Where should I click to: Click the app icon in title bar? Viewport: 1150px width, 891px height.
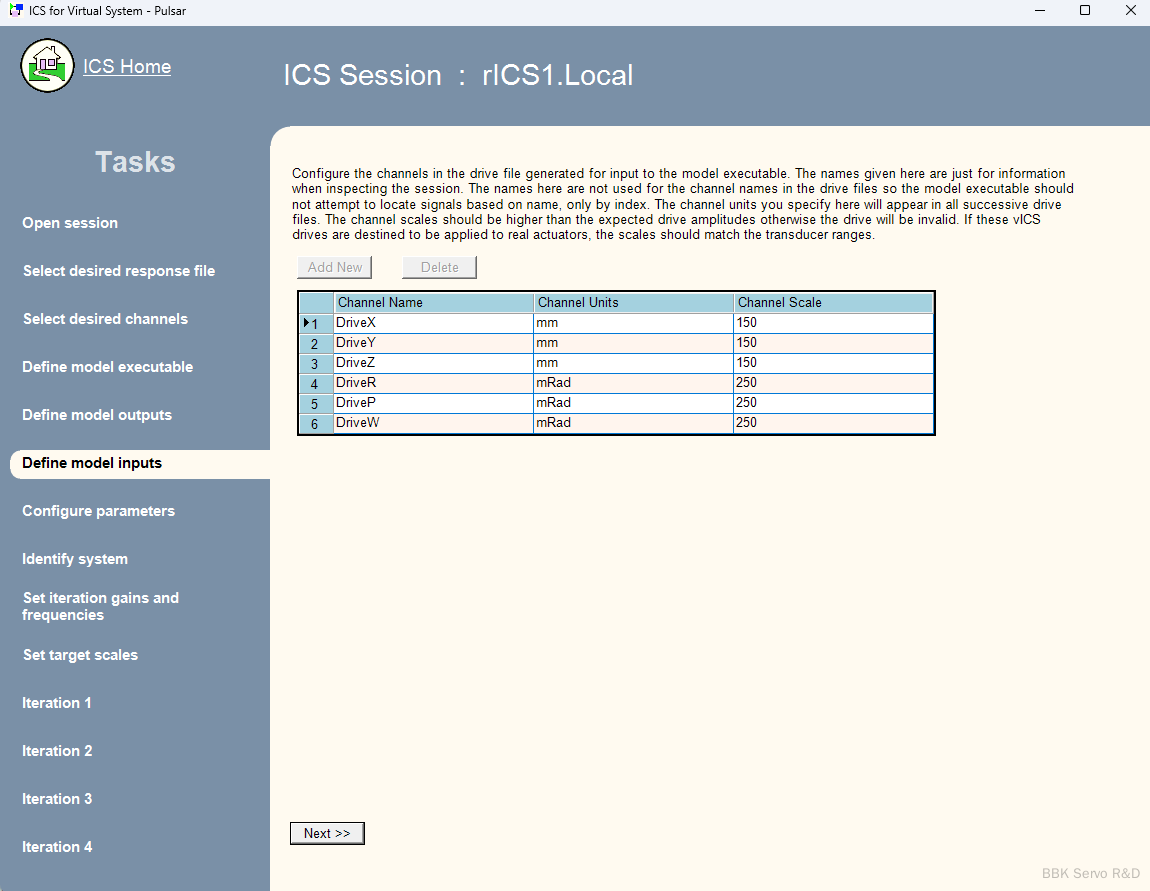(15, 11)
